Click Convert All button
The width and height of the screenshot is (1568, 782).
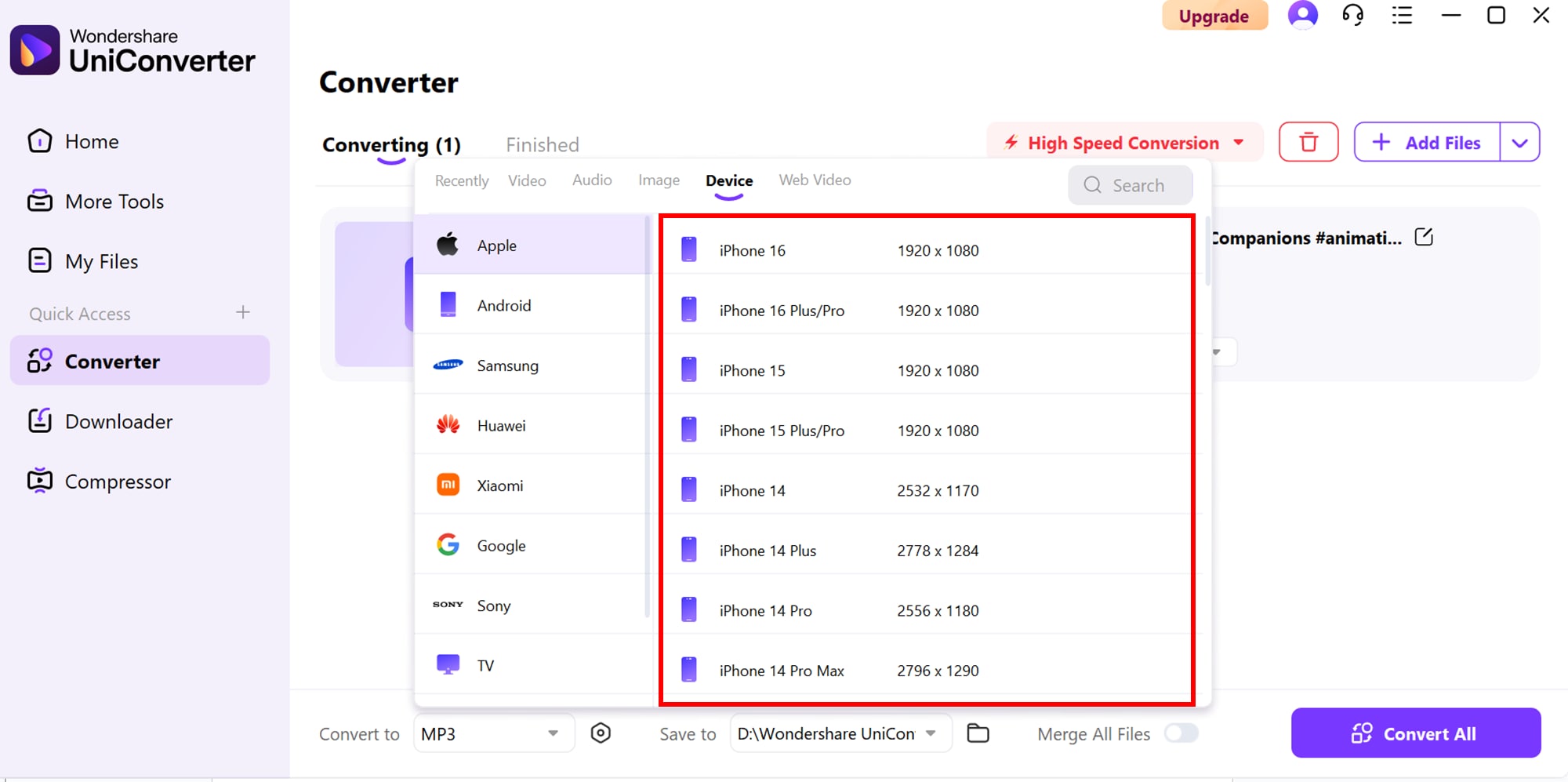point(1416,733)
